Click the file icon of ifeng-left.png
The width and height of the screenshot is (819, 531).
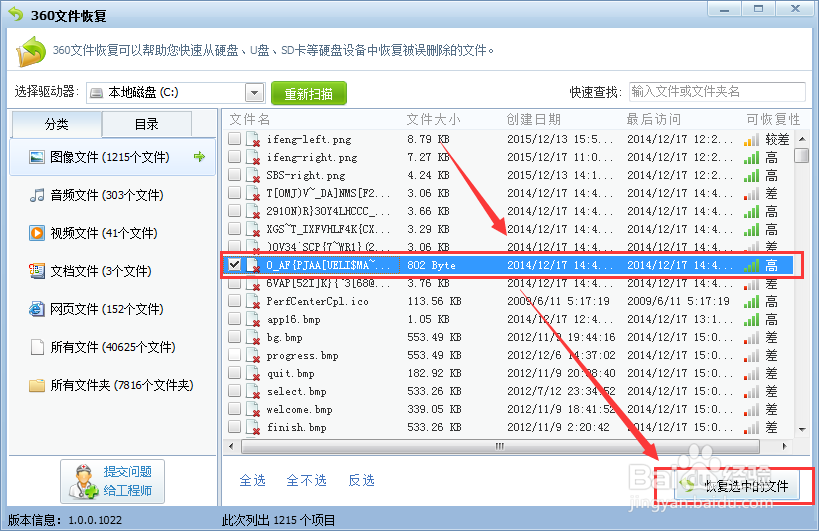coord(253,139)
